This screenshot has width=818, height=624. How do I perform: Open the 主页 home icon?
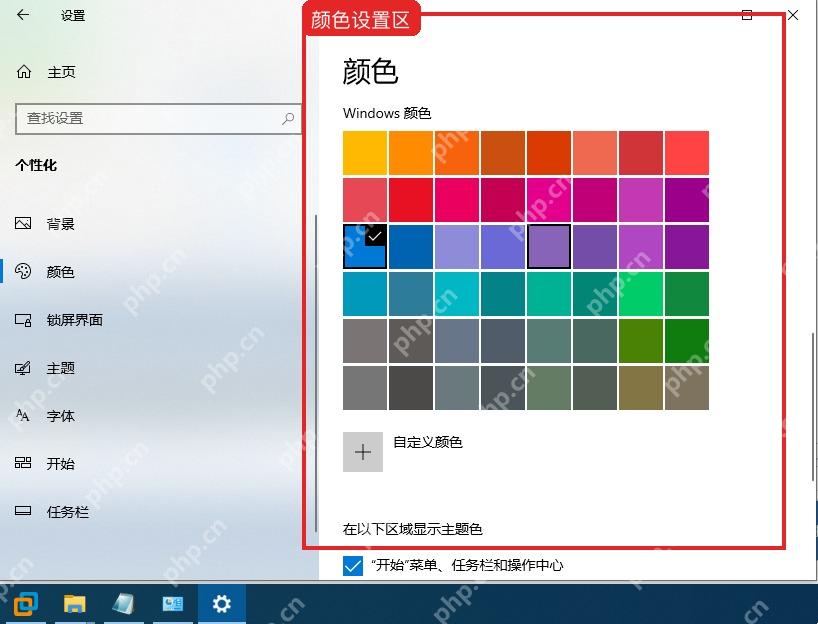coord(24,71)
